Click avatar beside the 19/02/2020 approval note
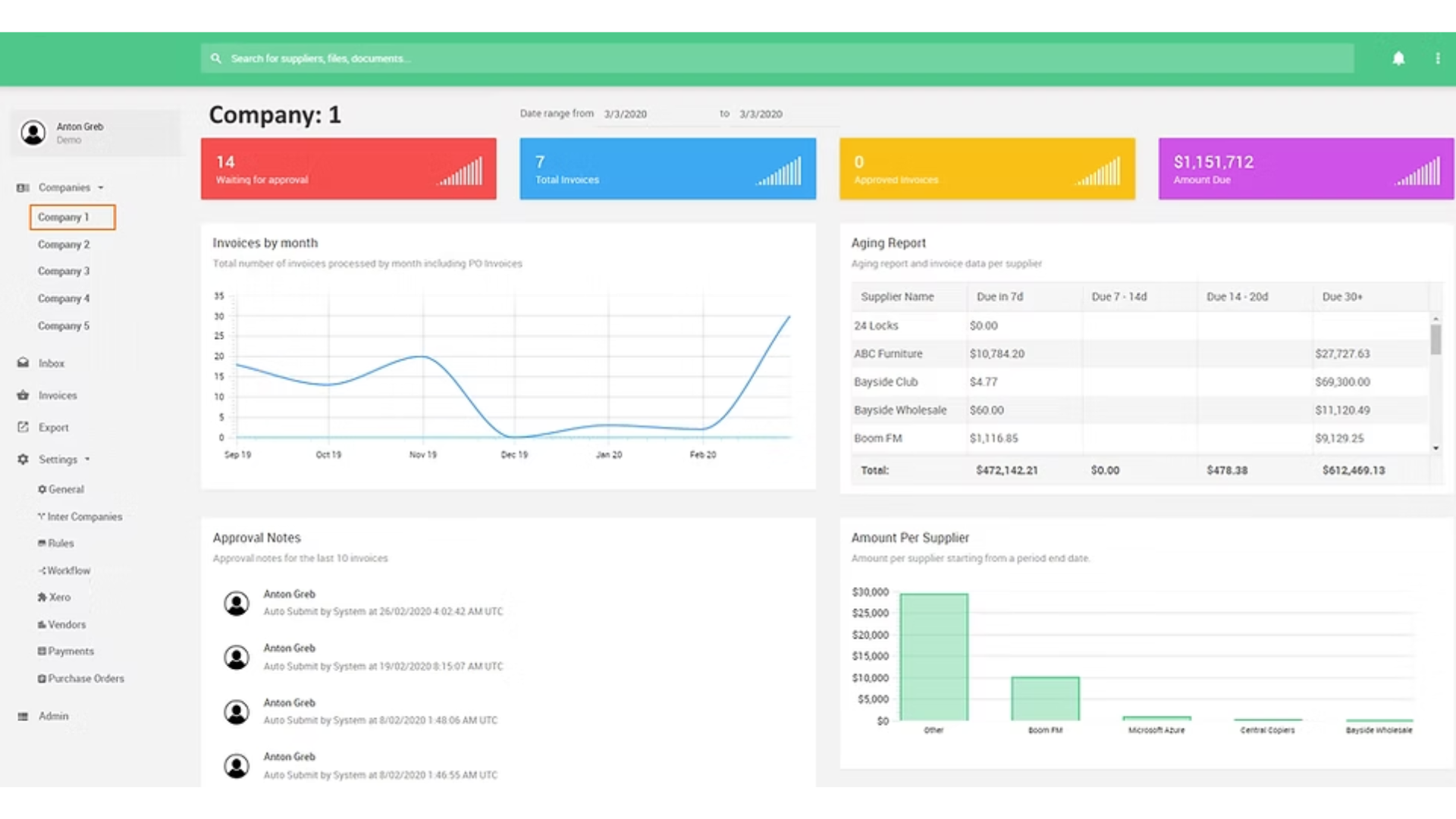This screenshot has height=819, width=1456. (x=237, y=657)
